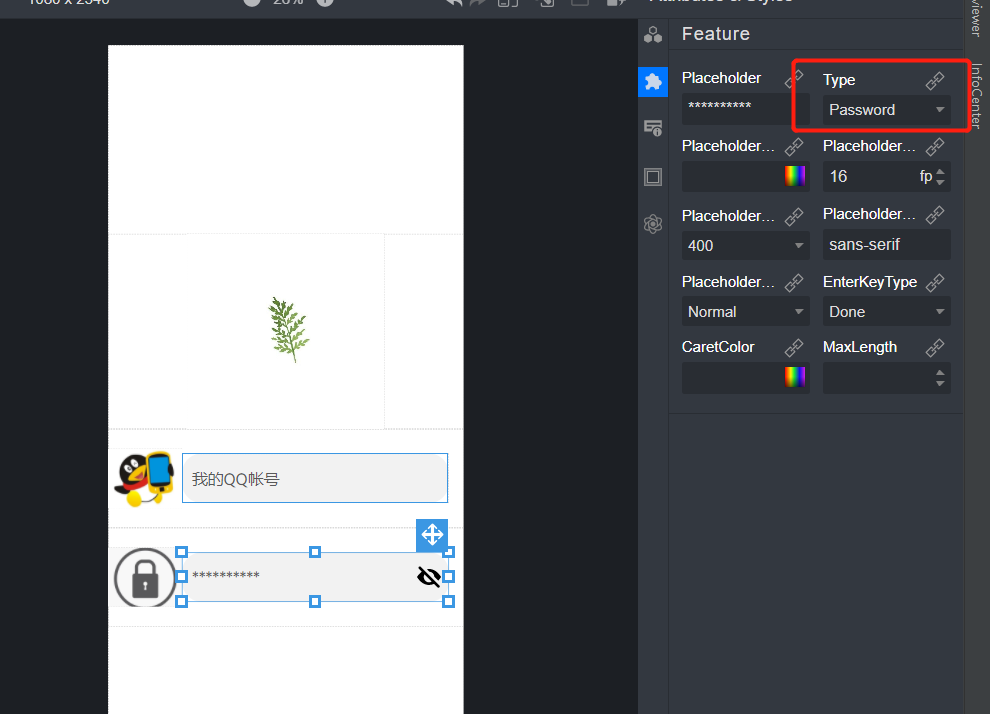990x714 pixels.
Task: Select the Feature puzzle-piece tab icon
Action: 653,81
